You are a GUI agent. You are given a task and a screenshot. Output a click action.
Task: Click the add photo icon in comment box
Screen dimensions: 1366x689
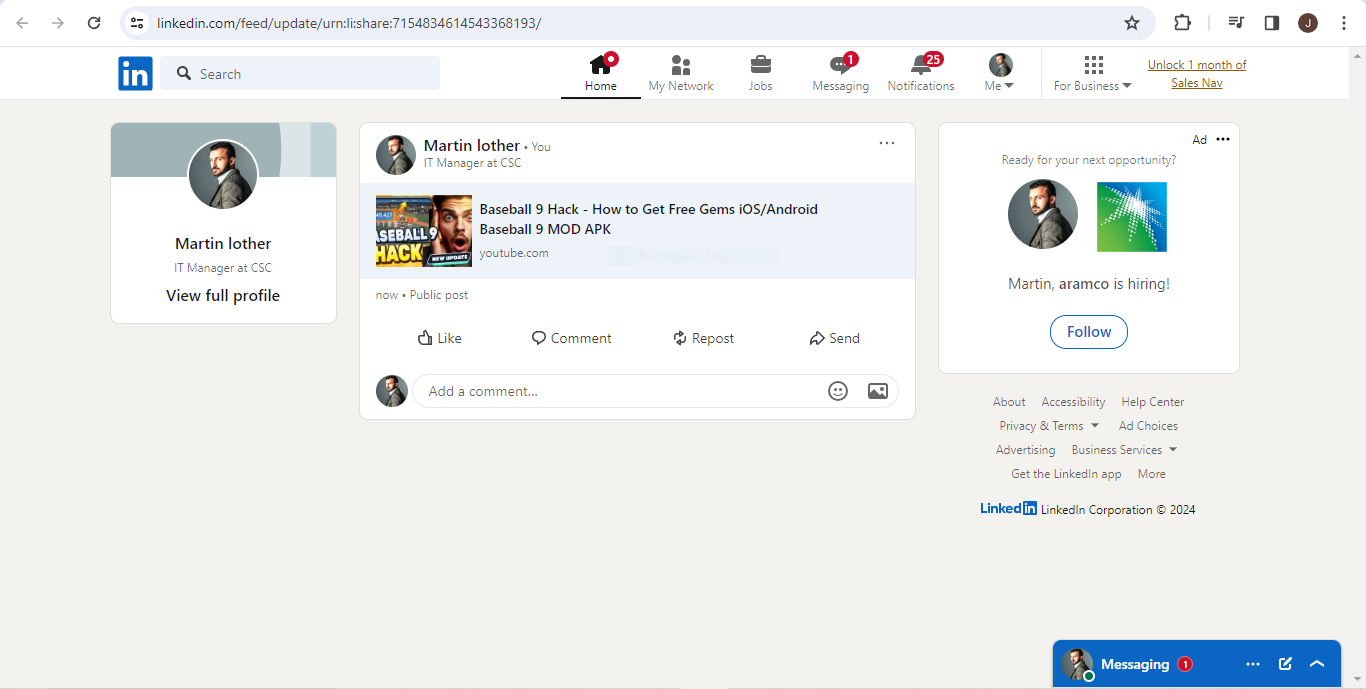878,391
